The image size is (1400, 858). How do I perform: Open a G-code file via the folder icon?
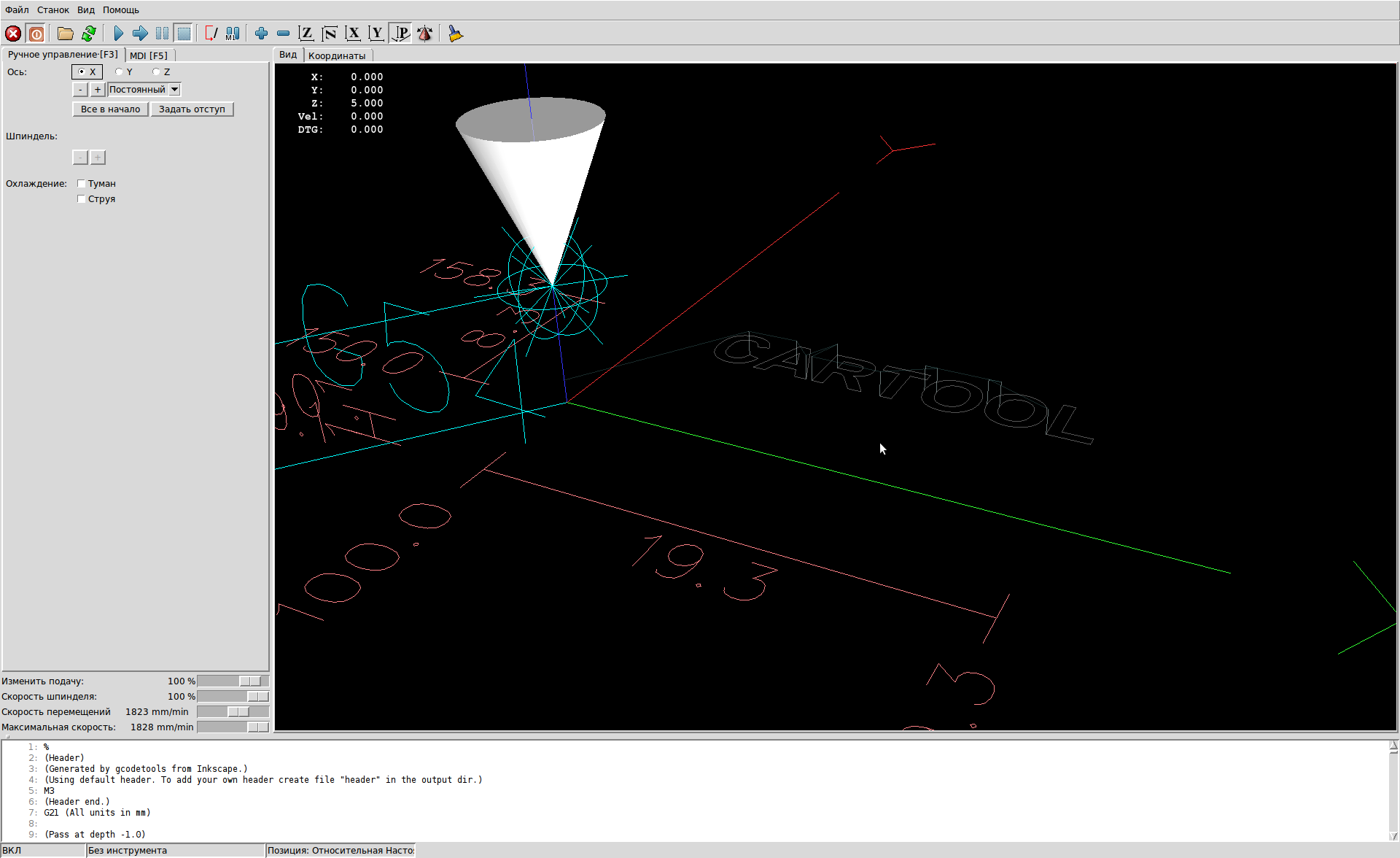[x=66, y=34]
